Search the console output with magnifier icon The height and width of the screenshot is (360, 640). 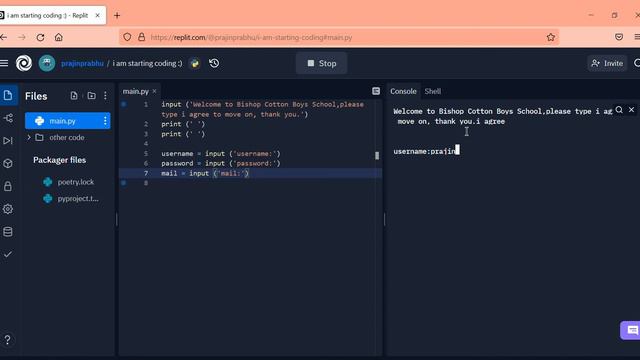pos(619,110)
